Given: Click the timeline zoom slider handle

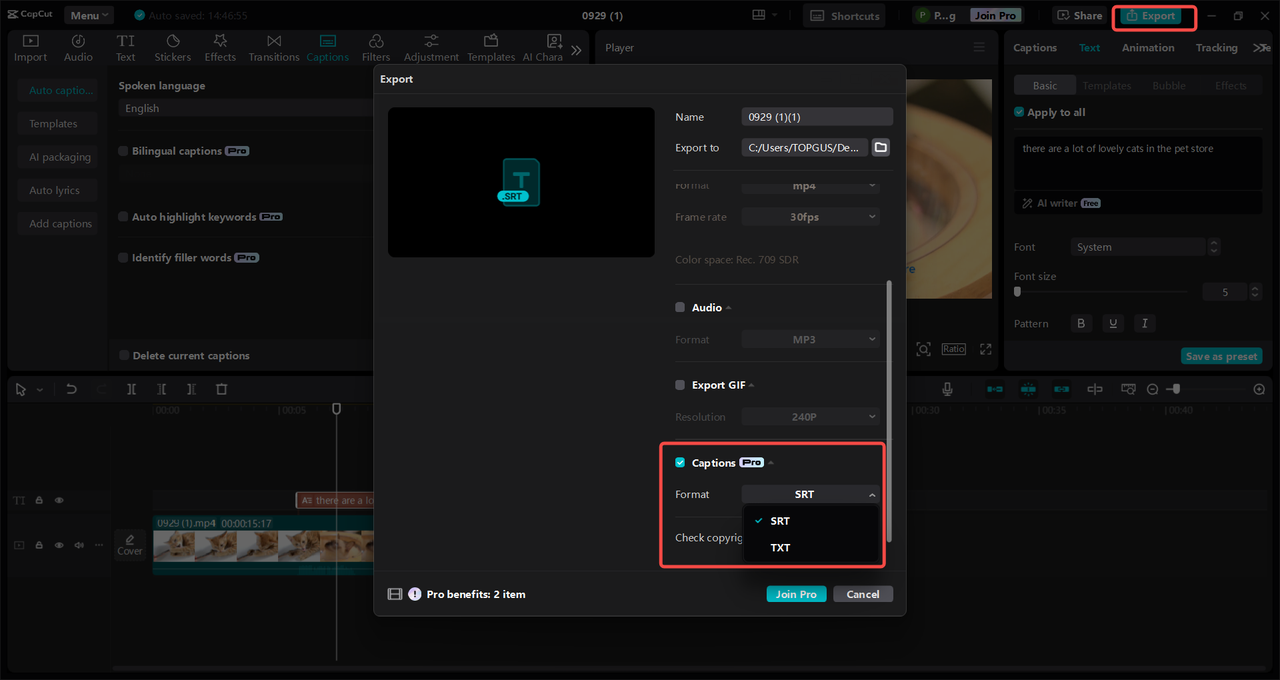Looking at the screenshot, I should pyautogui.click(x=1176, y=389).
